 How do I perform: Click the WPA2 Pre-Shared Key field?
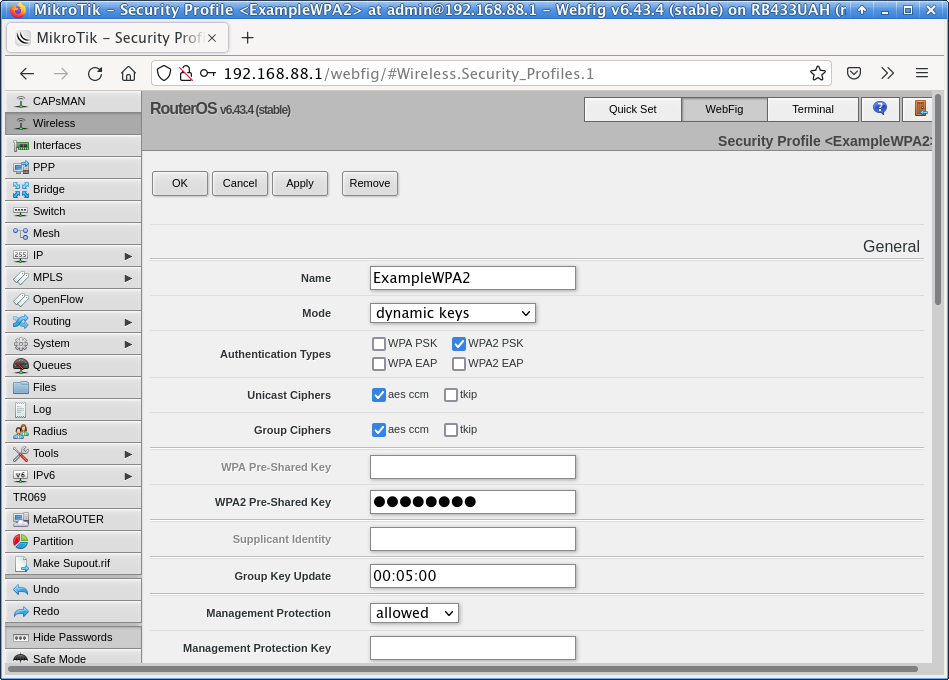click(x=472, y=502)
